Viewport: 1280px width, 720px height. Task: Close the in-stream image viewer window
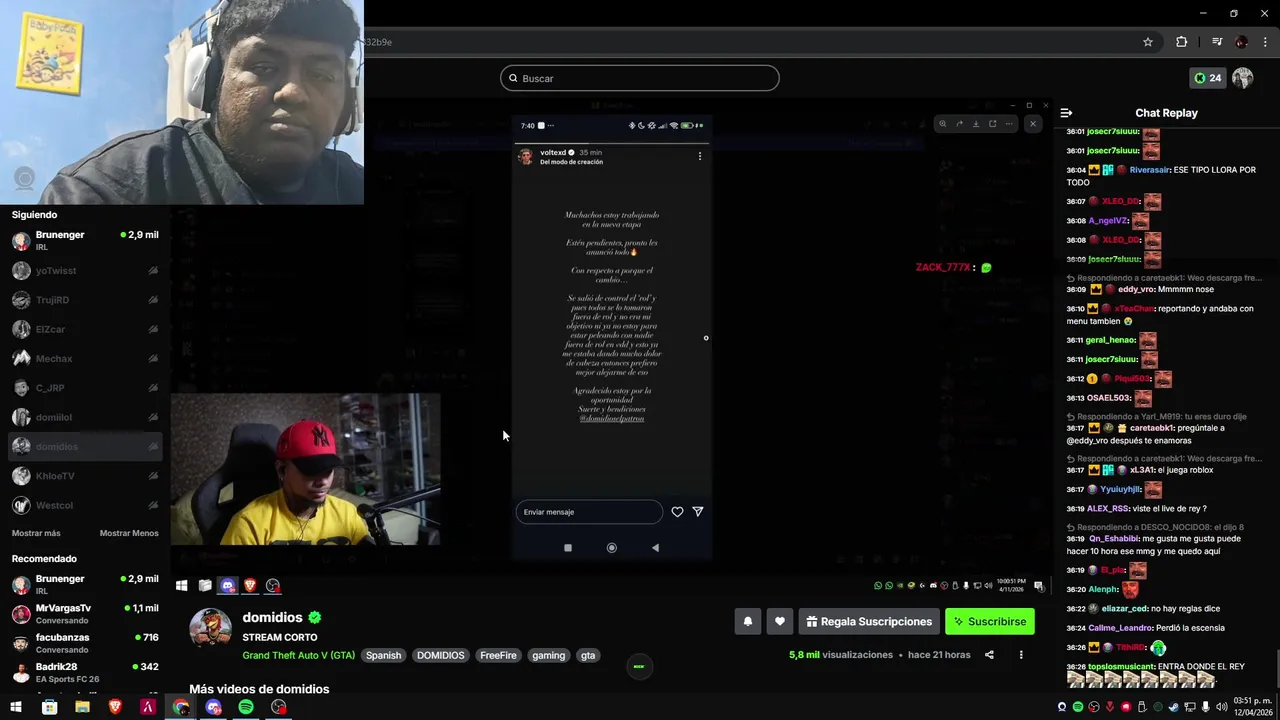pos(1033,124)
